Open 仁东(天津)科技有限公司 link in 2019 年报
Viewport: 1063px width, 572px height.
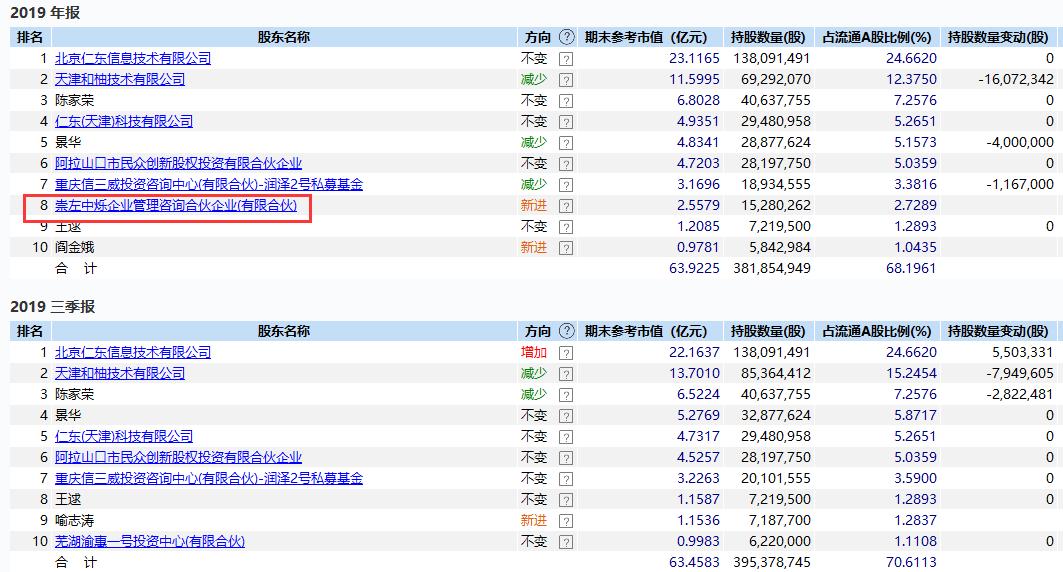(124, 121)
